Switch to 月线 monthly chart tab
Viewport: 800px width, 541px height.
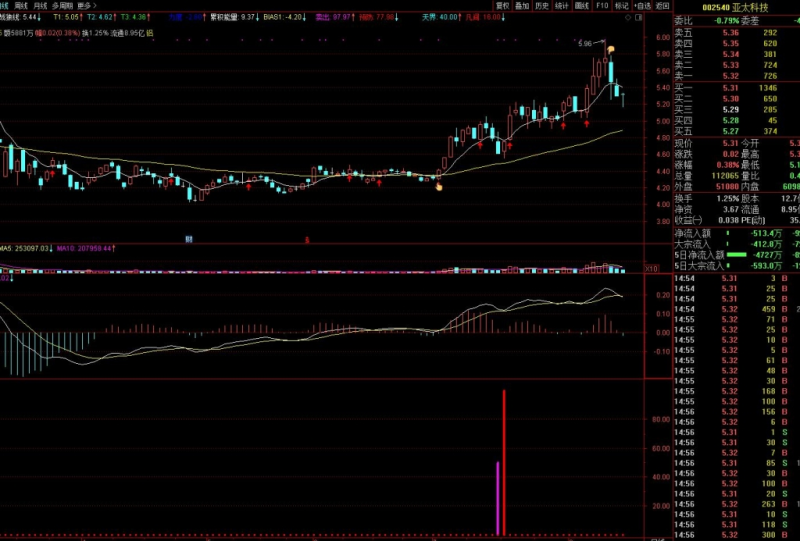click(x=40, y=5)
